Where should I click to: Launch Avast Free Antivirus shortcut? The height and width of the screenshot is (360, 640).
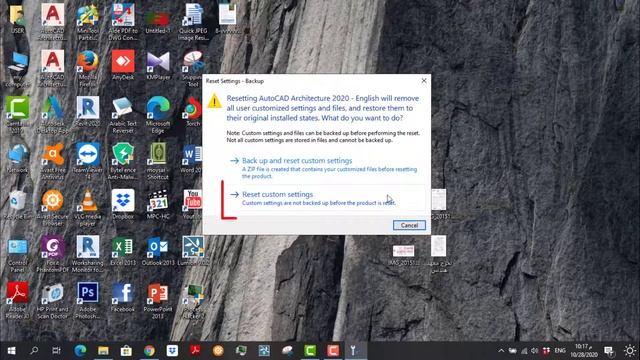[53, 162]
